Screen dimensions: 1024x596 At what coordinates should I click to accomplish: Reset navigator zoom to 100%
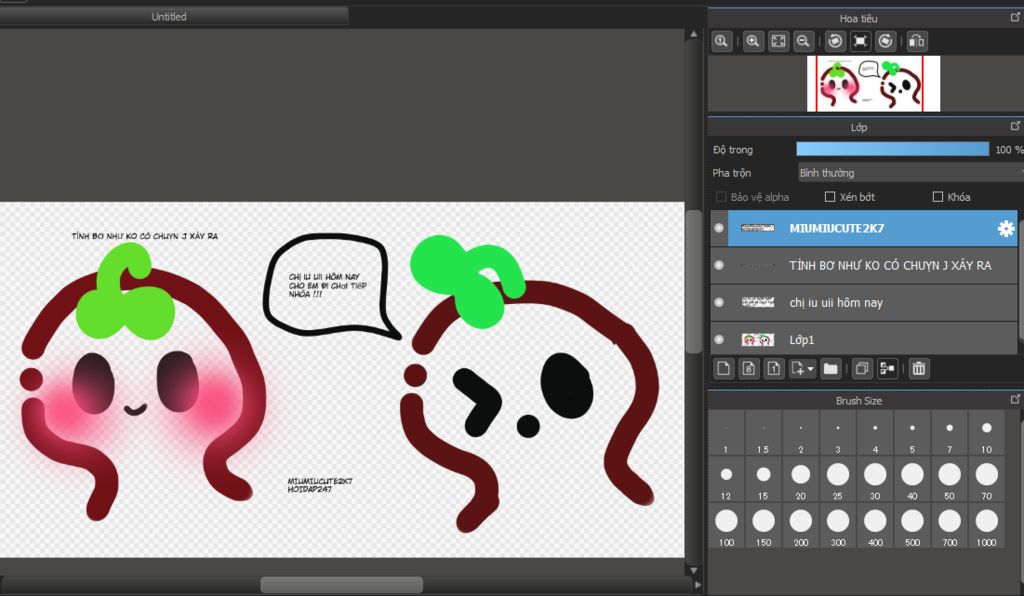[721, 41]
